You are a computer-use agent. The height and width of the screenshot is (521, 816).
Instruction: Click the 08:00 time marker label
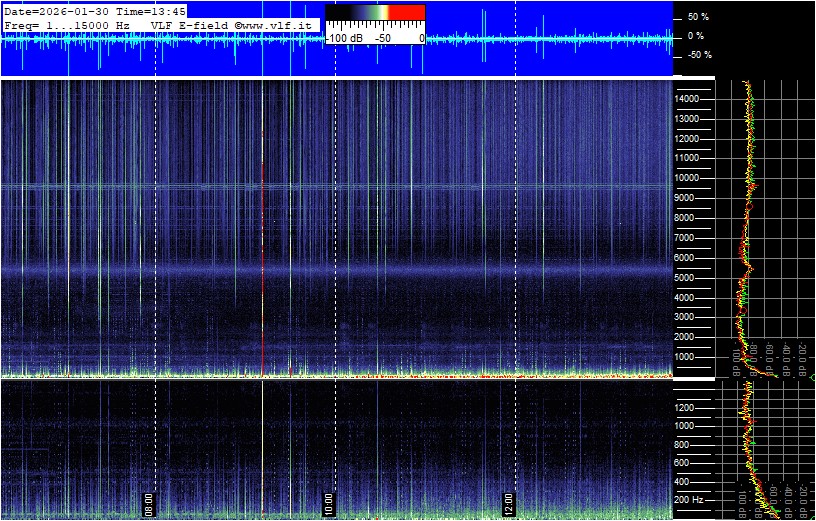click(149, 502)
